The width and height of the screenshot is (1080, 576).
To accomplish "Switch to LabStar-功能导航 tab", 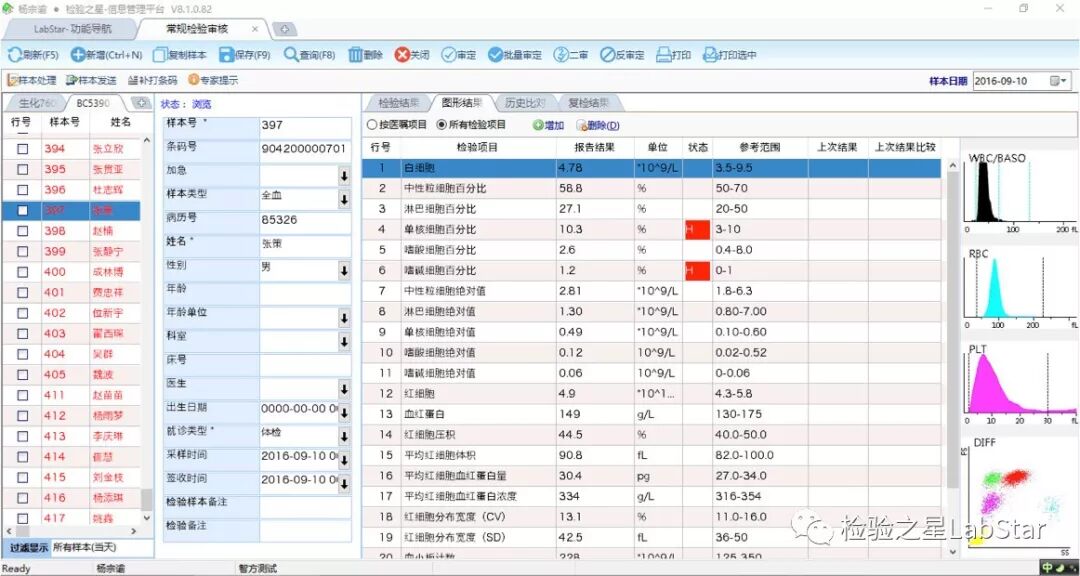I will click(x=72, y=30).
